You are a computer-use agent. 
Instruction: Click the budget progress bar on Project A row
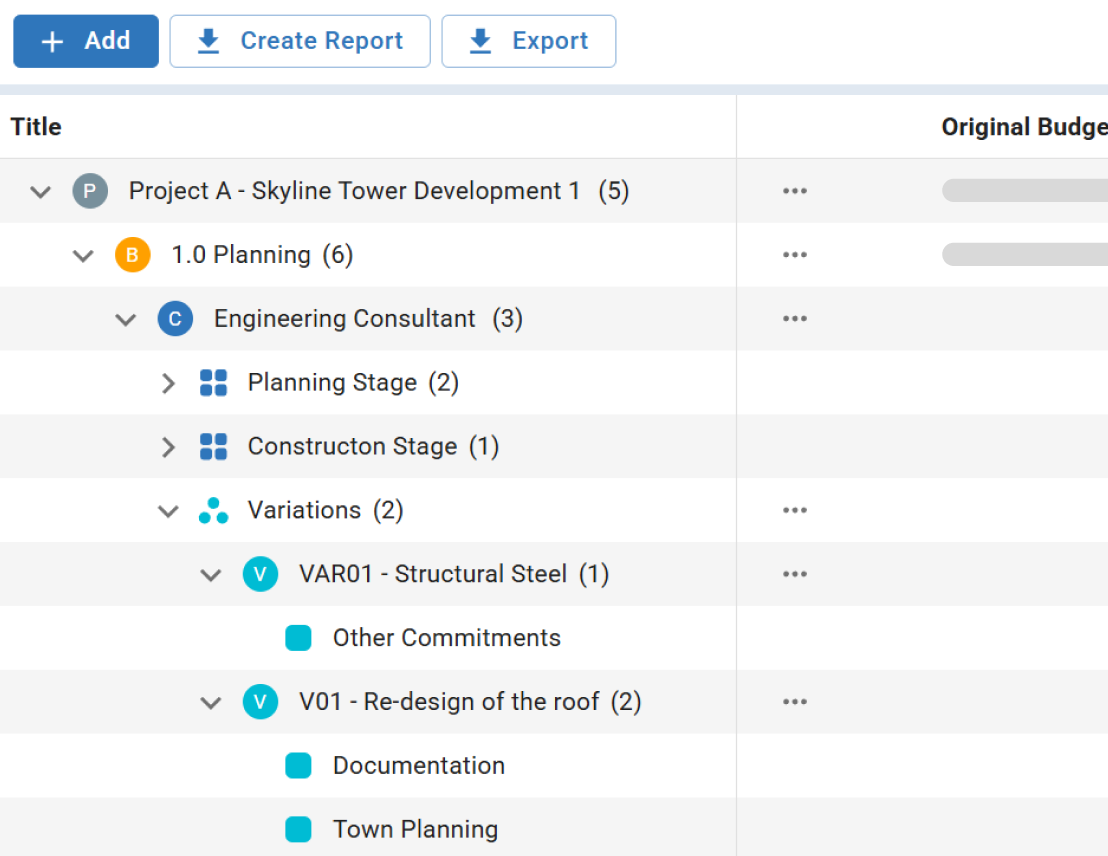(x=1022, y=191)
